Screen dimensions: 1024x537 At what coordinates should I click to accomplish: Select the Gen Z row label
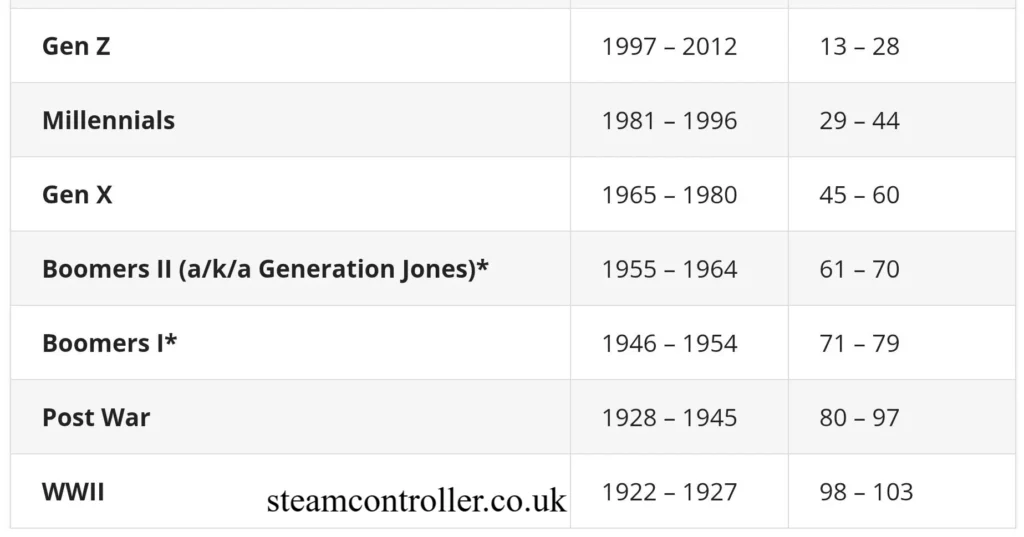pyautogui.click(x=76, y=46)
